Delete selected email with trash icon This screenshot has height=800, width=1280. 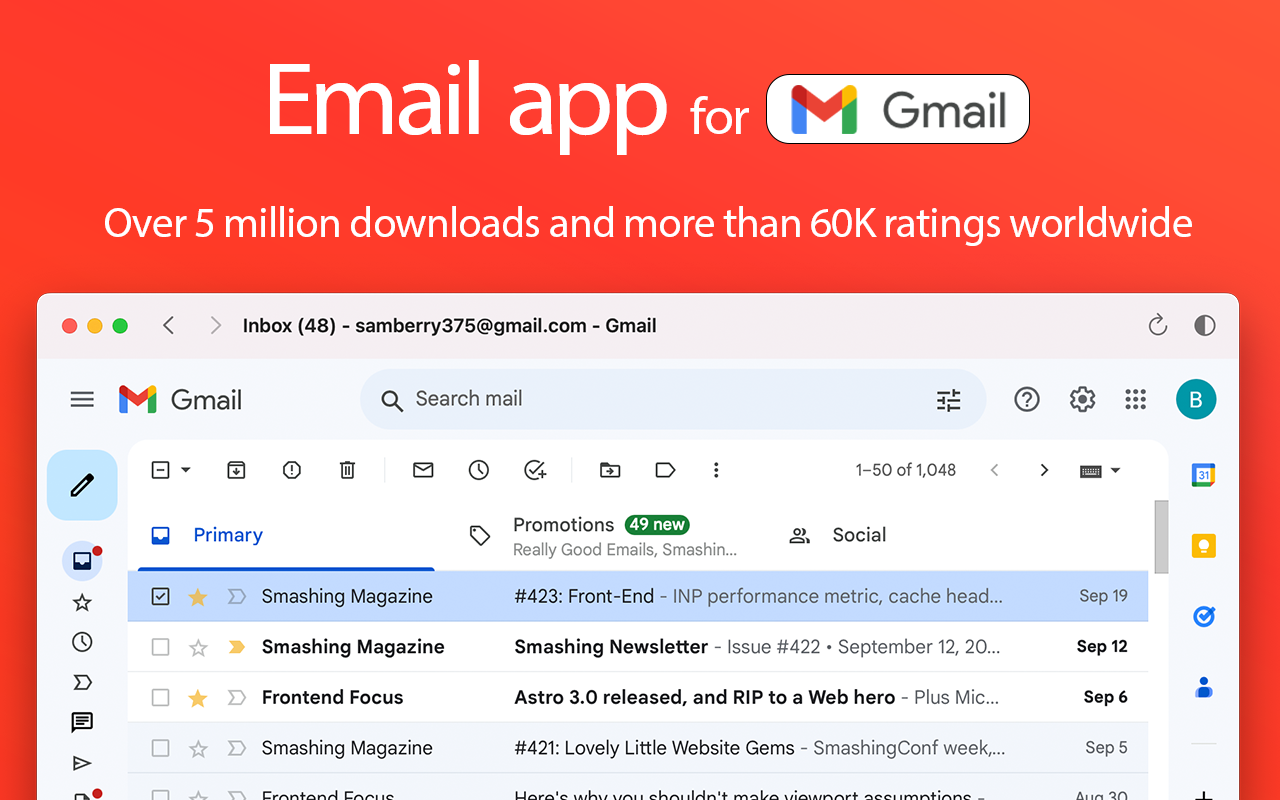[347, 470]
